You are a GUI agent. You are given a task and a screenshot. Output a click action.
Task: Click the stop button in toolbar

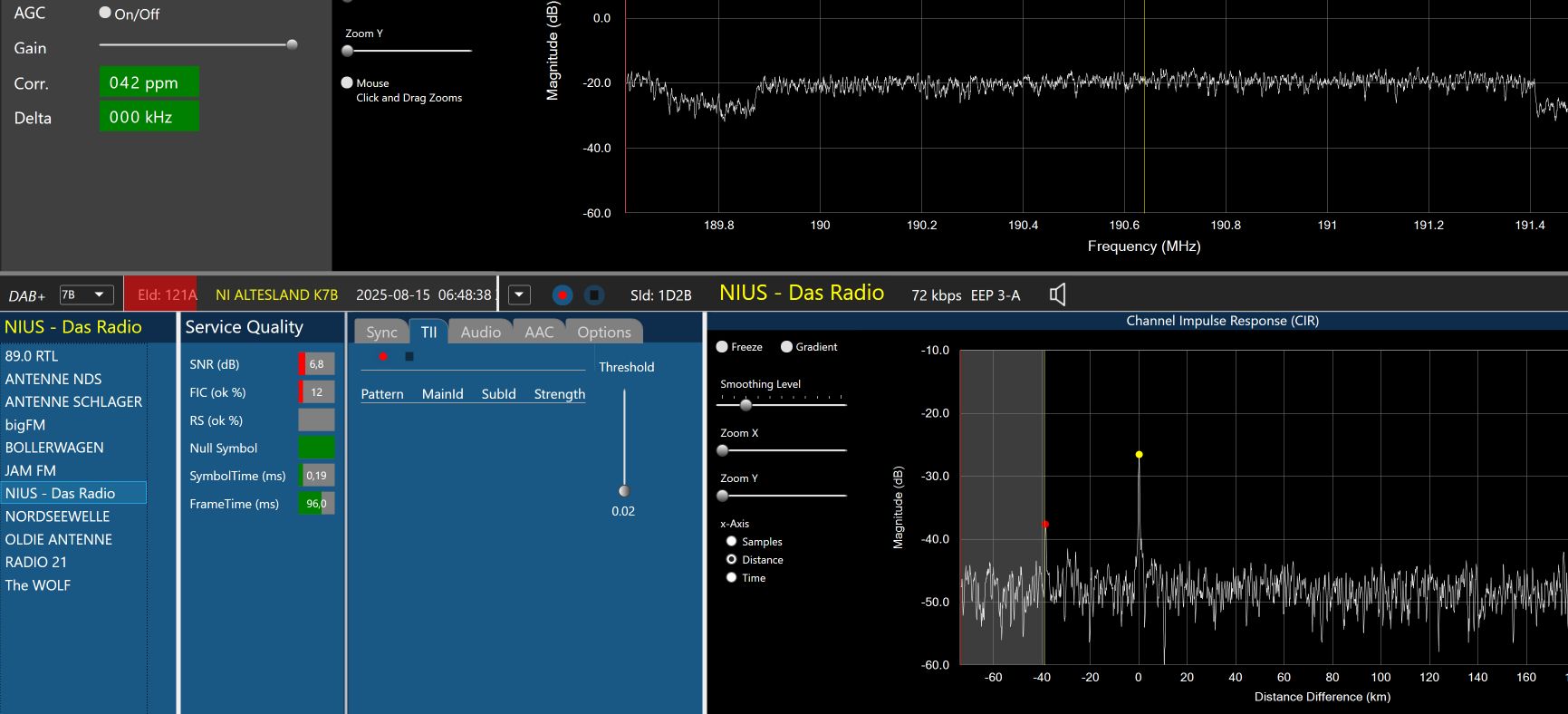point(593,295)
